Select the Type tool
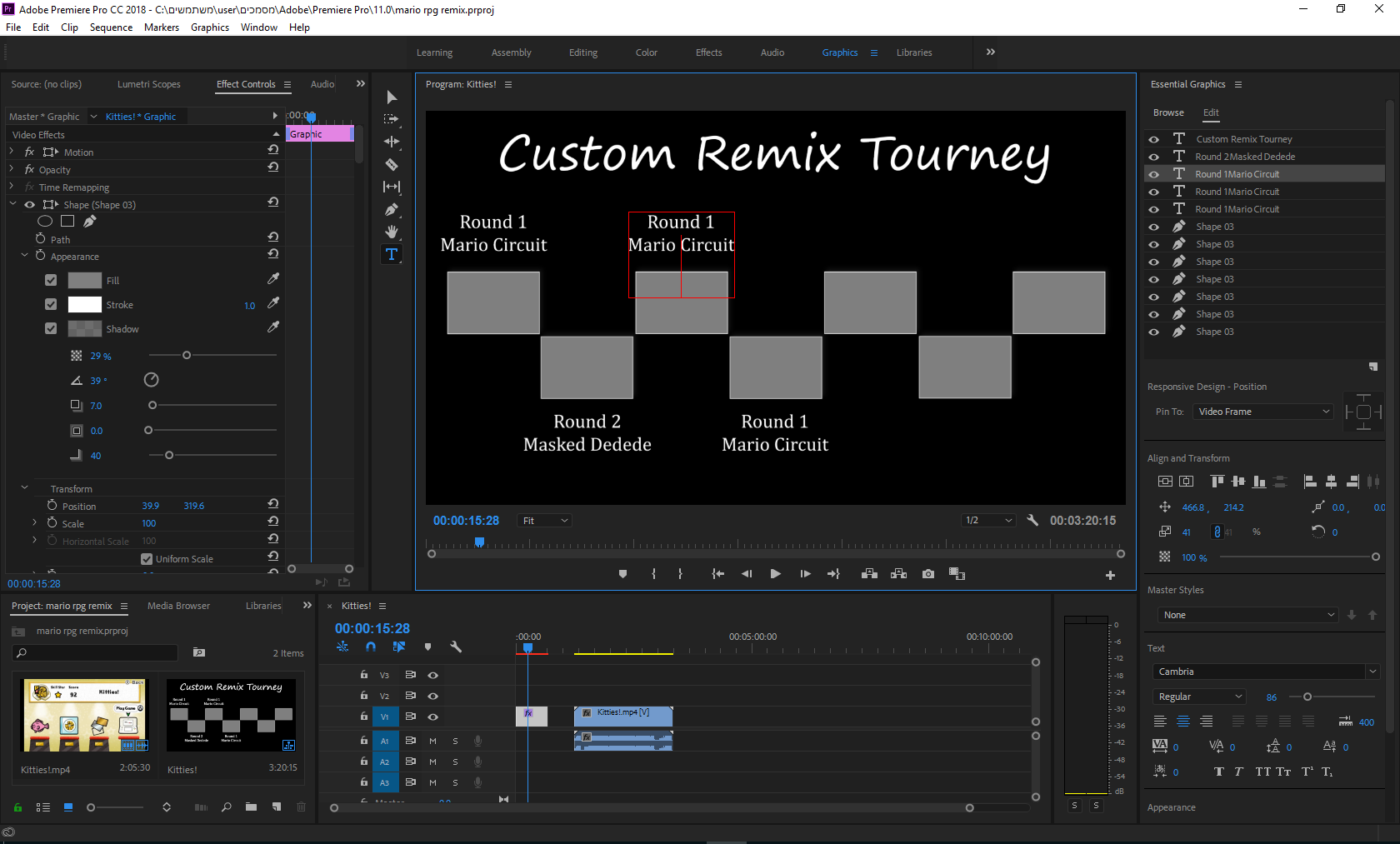Image resolution: width=1400 pixels, height=844 pixels. point(392,254)
